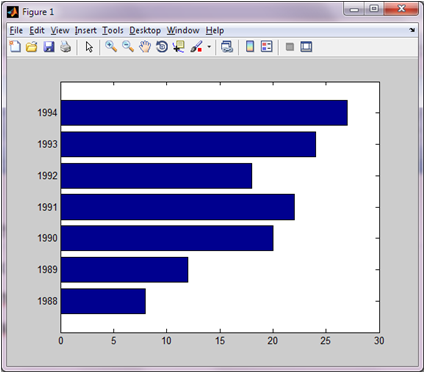Screen dimensions: 425x373
Task: Dock the figure using the corner arrow
Action: [412, 30]
